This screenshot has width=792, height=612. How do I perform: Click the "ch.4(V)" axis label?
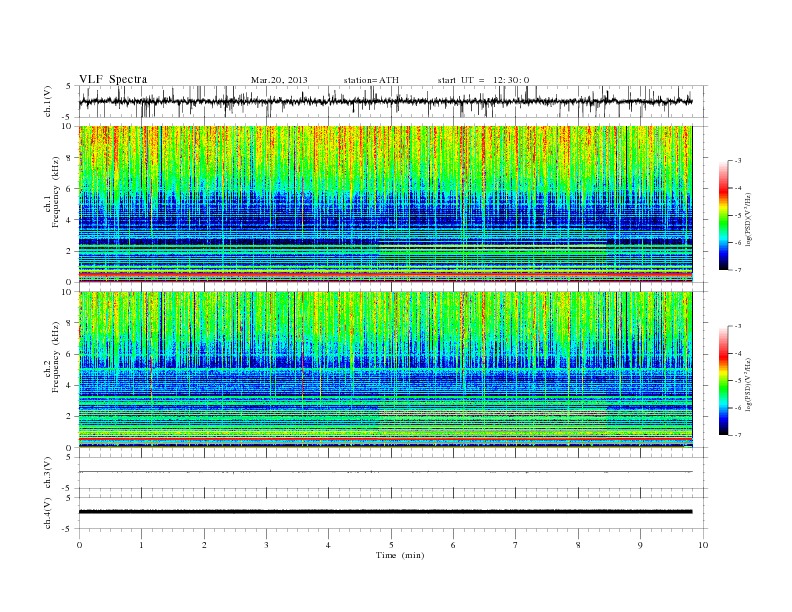pos(48,513)
